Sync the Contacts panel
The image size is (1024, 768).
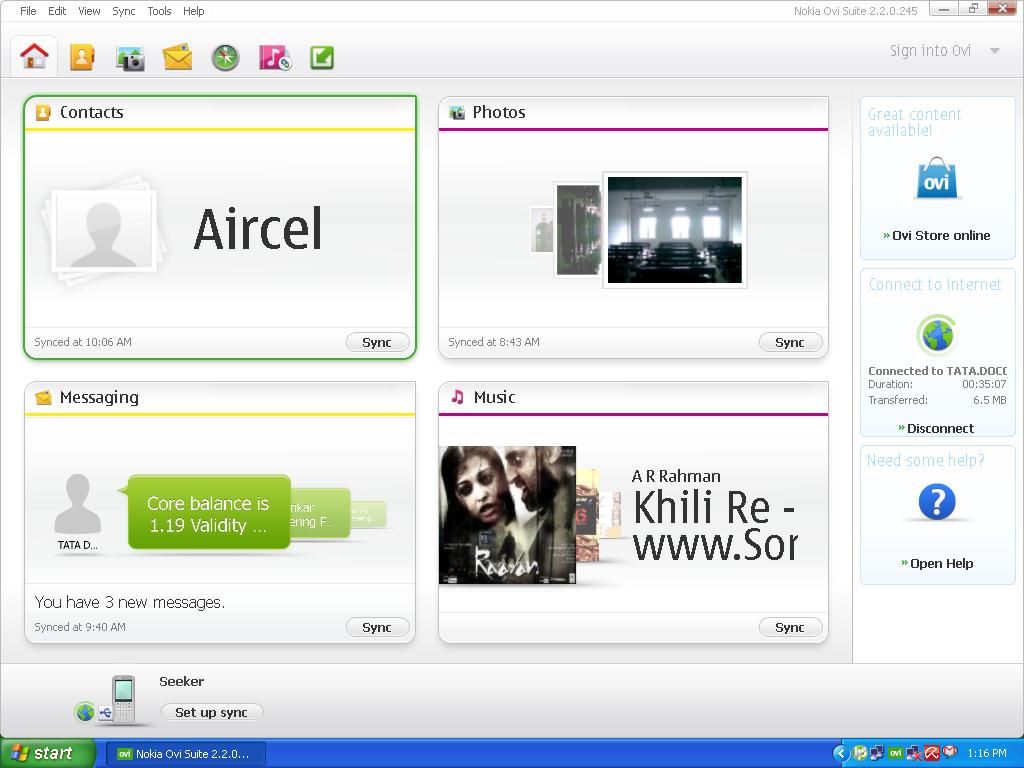377,342
